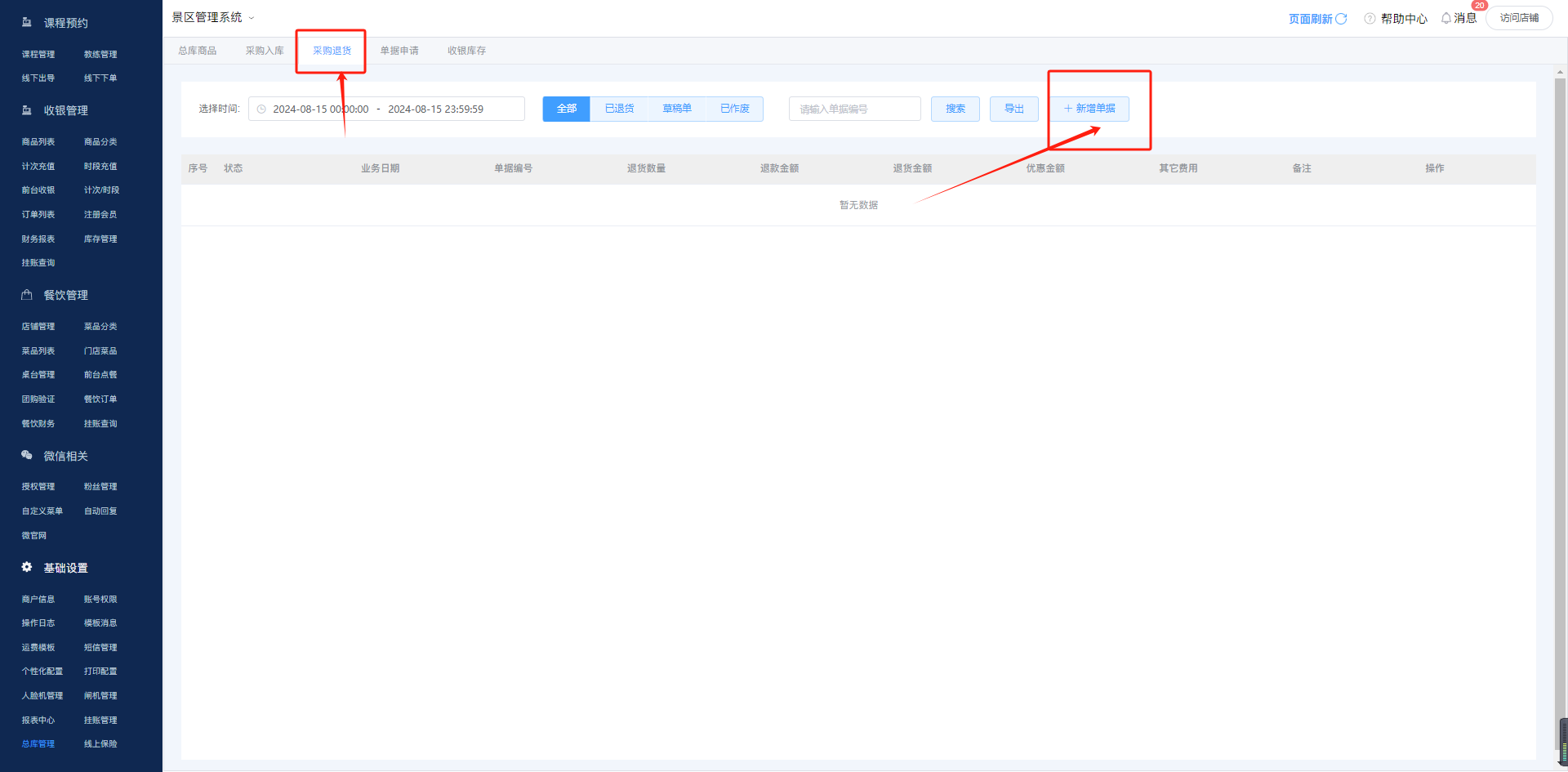Switch to the 单据申请 tab
The height and width of the screenshot is (772, 1568).
(399, 51)
